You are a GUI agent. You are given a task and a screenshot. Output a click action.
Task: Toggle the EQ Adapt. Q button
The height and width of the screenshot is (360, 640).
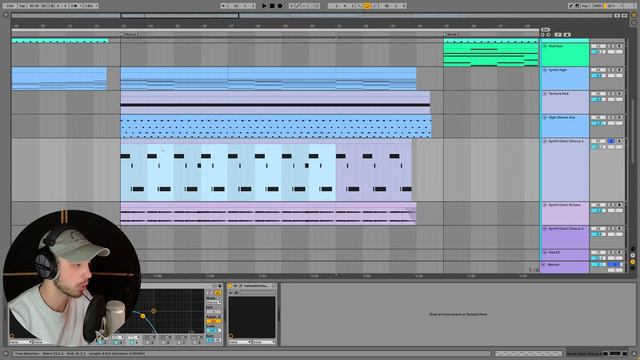click(x=214, y=321)
